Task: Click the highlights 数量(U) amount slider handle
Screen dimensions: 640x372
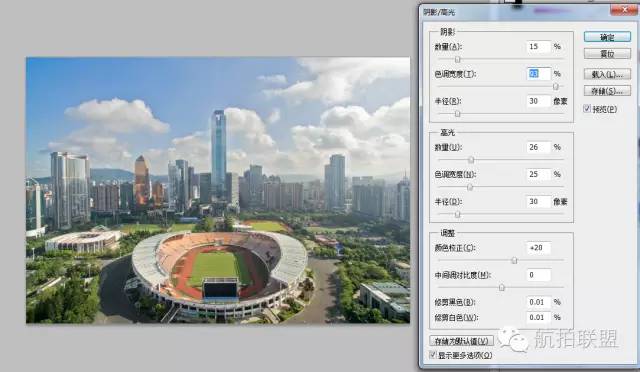Action: coord(471,160)
